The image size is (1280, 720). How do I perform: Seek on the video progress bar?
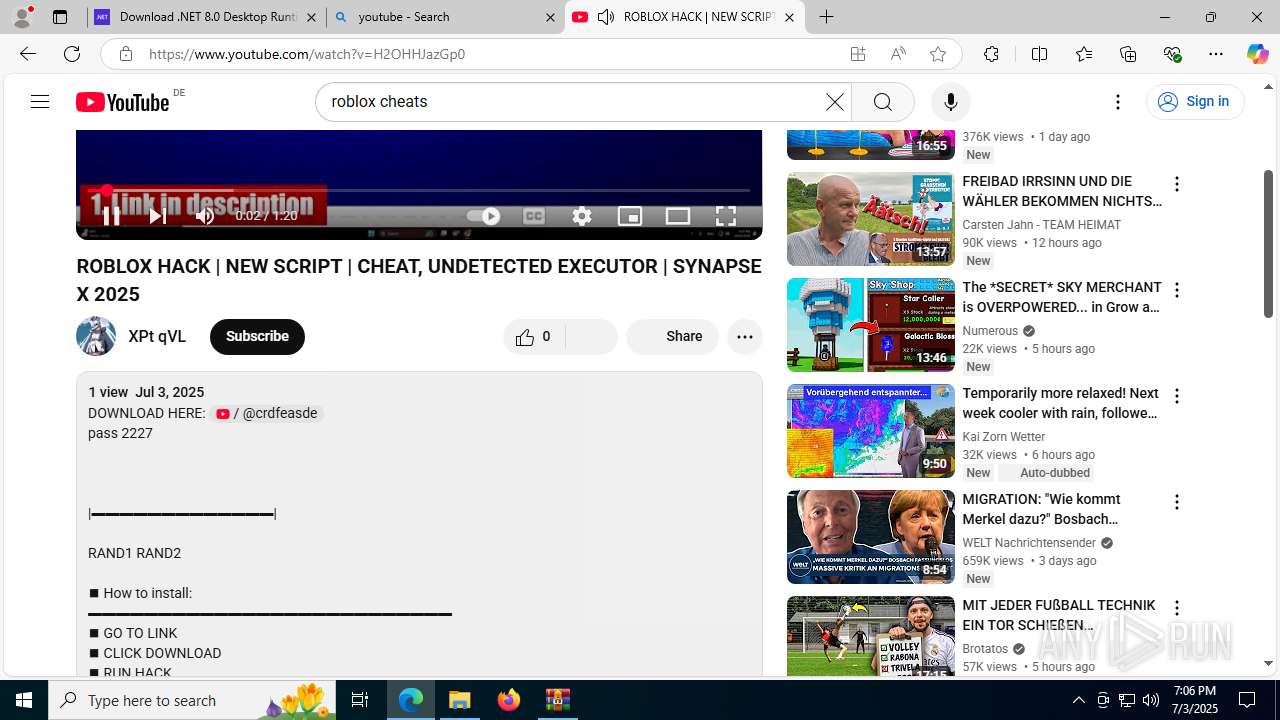[419, 190]
